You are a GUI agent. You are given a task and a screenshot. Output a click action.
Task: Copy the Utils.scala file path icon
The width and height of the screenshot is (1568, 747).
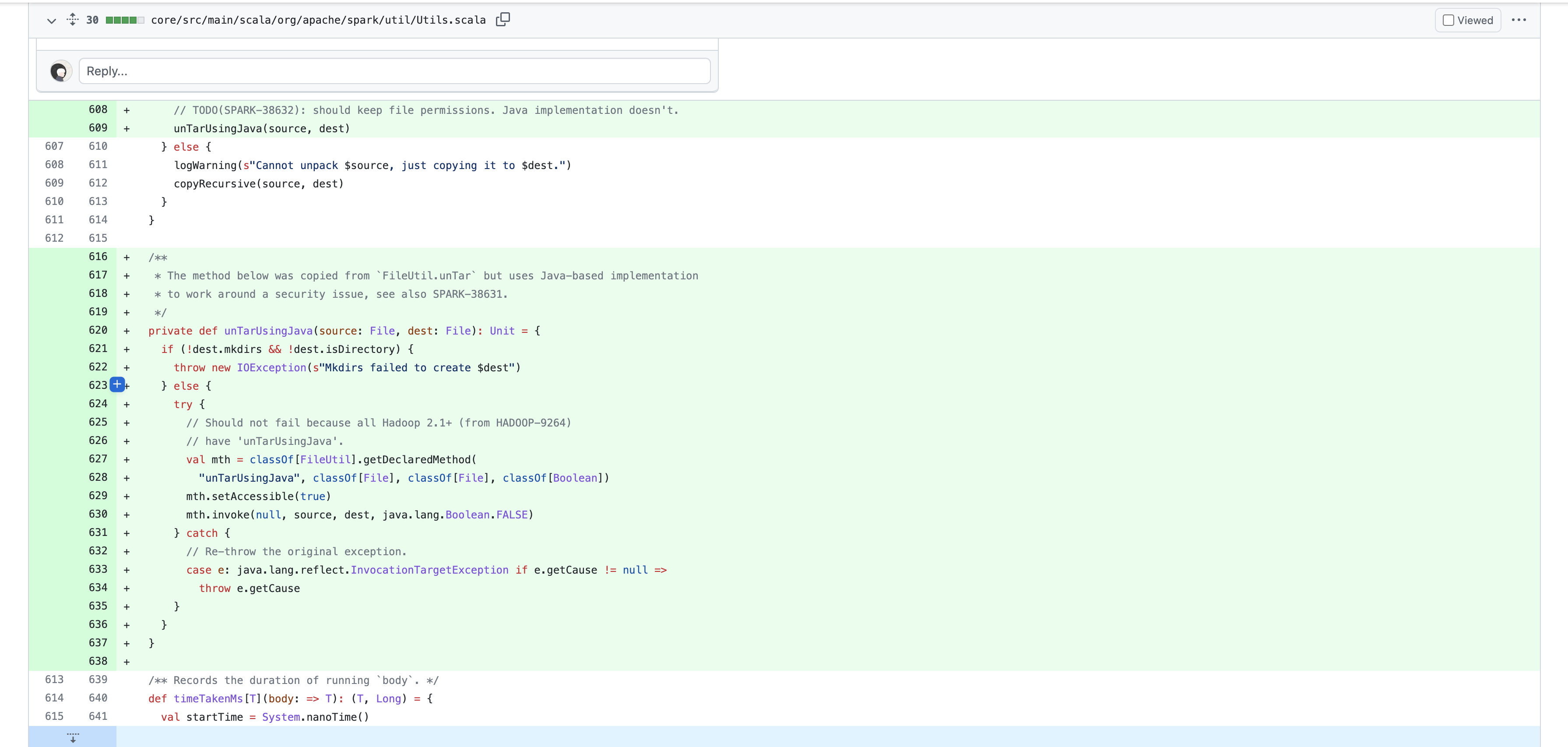[x=503, y=19]
